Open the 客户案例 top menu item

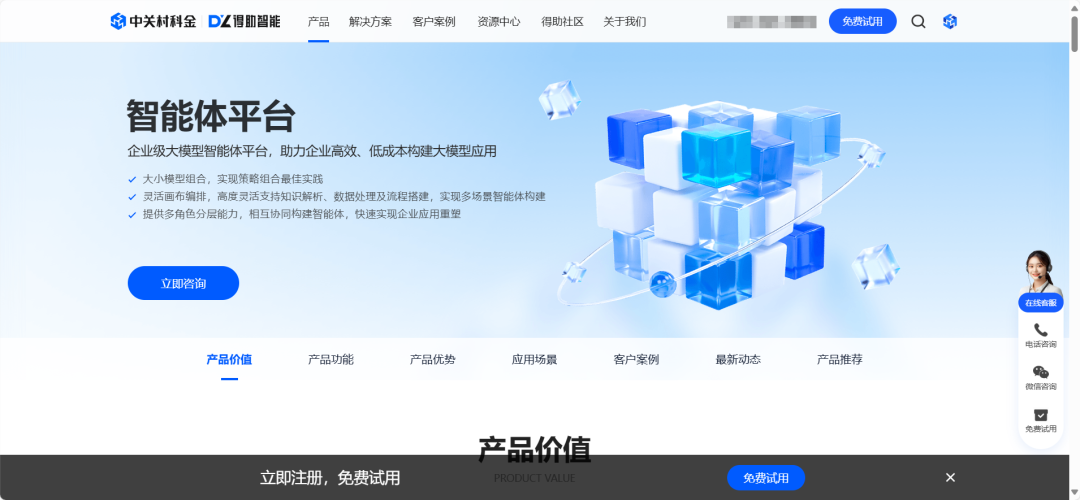click(x=434, y=21)
